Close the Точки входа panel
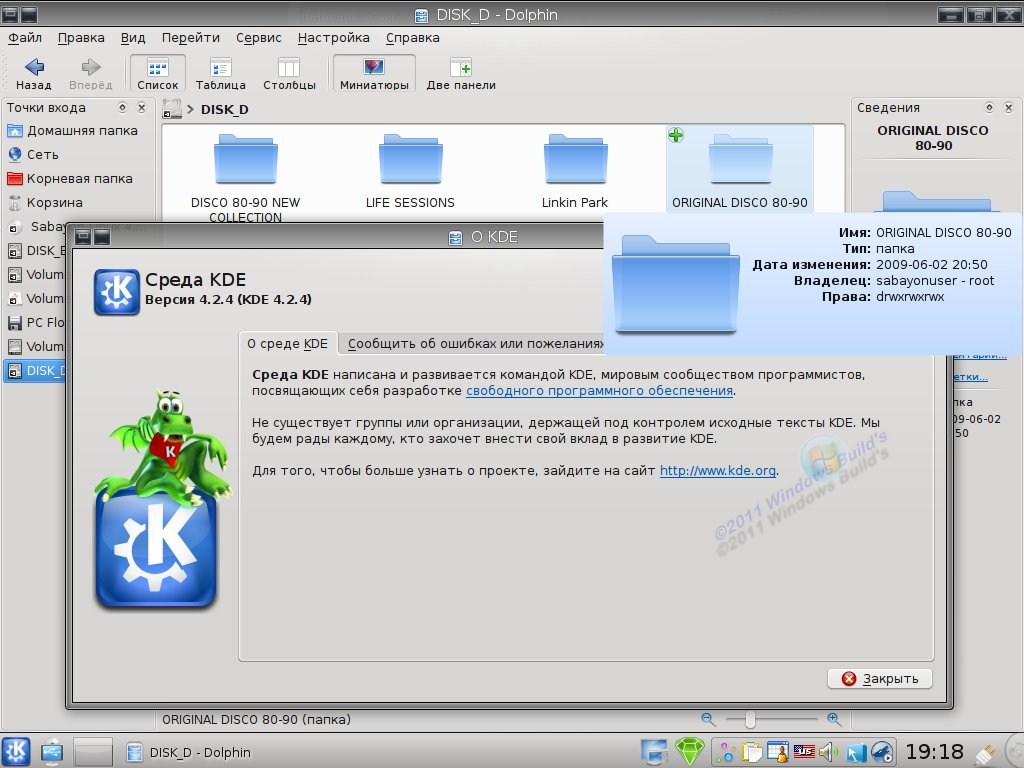This screenshot has width=1024, height=768. click(x=142, y=107)
